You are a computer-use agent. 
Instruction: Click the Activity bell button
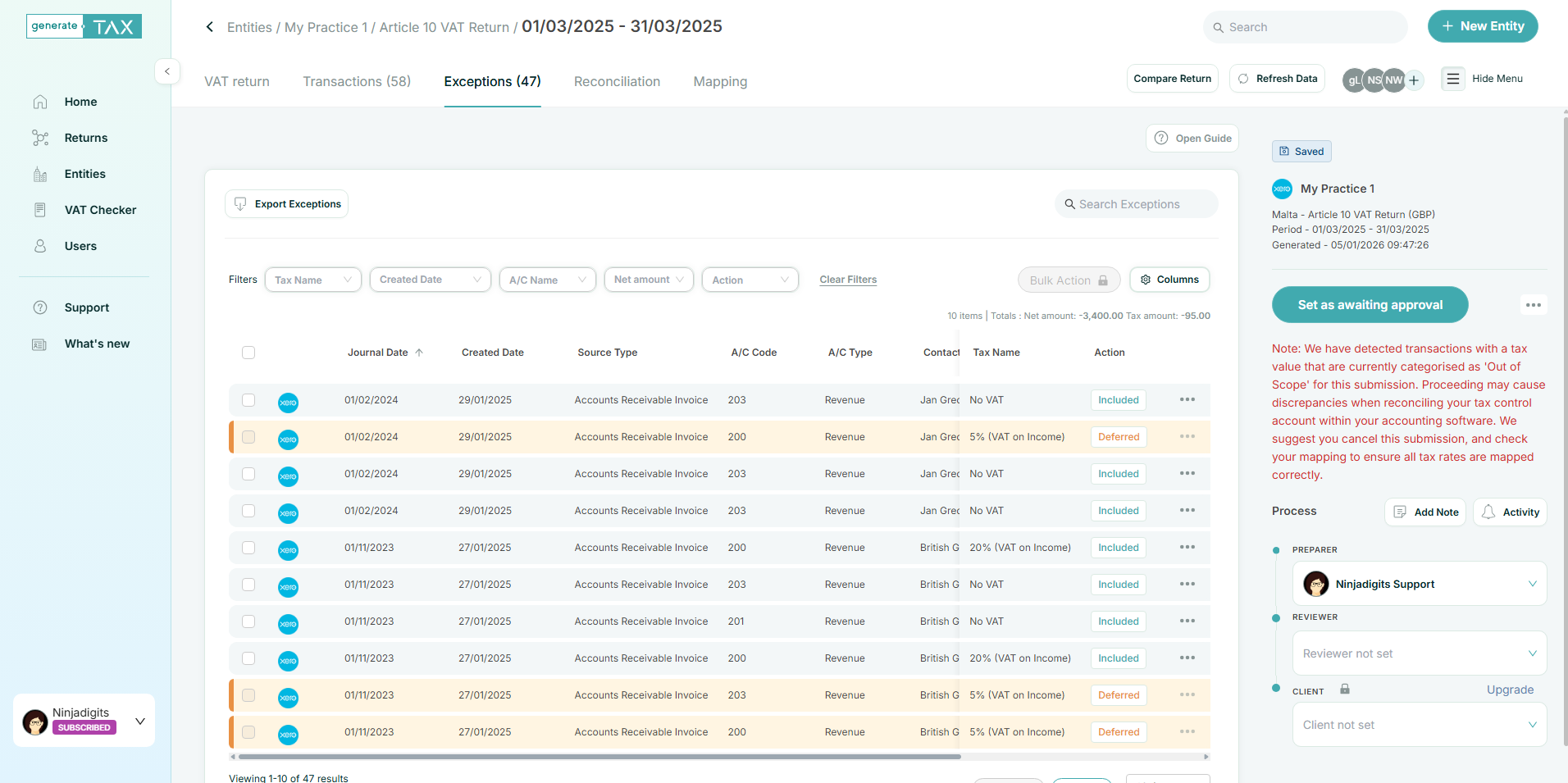click(x=1510, y=512)
